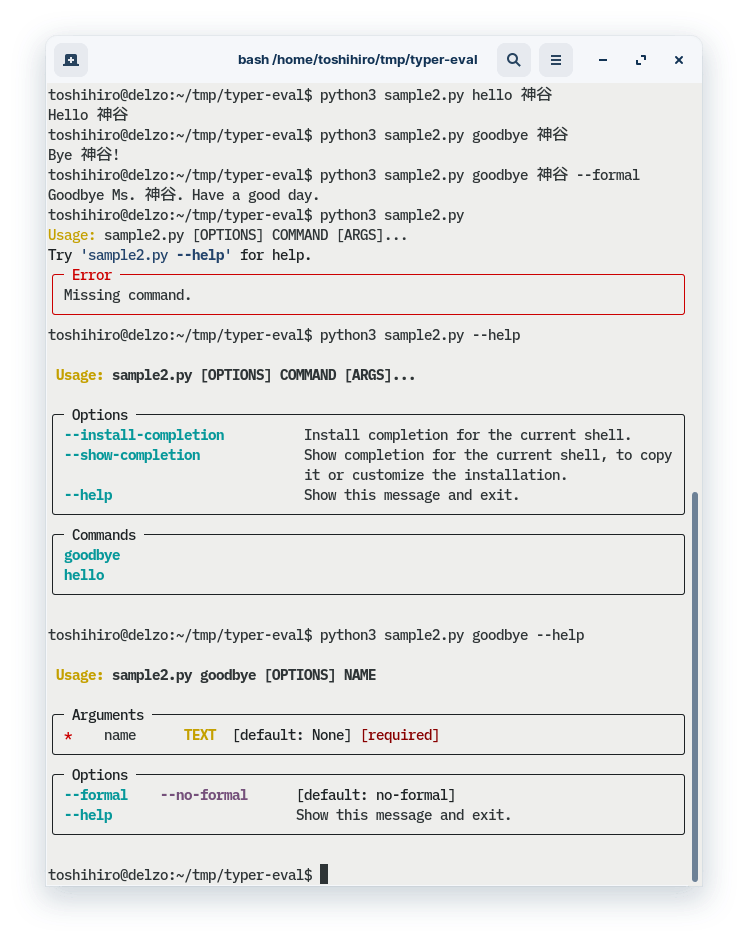
Task: Click the 'python3 sample2.py goodbye --help' command line
Action: [x=452, y=635]
